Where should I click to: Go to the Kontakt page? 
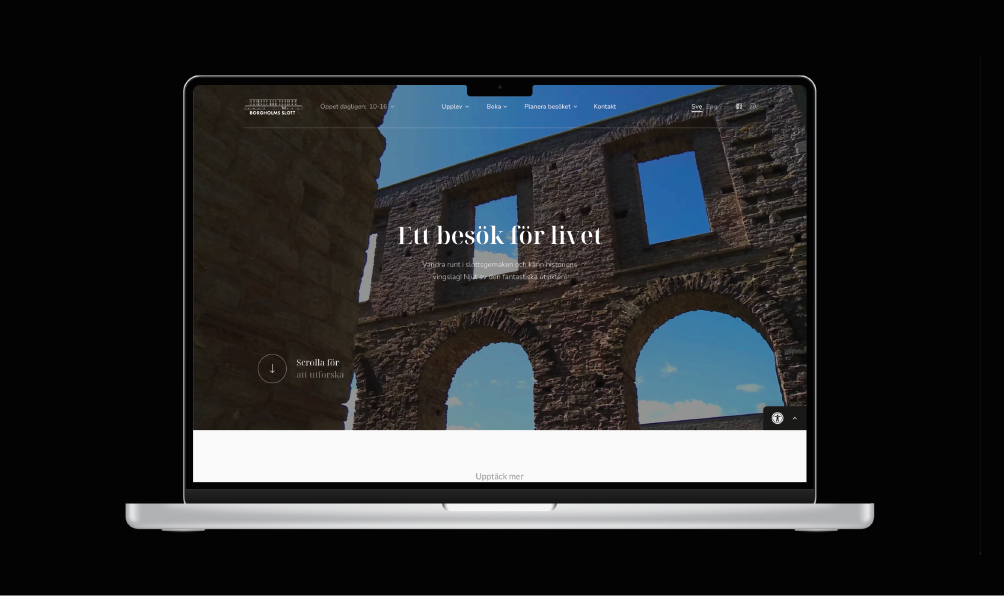pyautogui.click(x=604, y=107)
